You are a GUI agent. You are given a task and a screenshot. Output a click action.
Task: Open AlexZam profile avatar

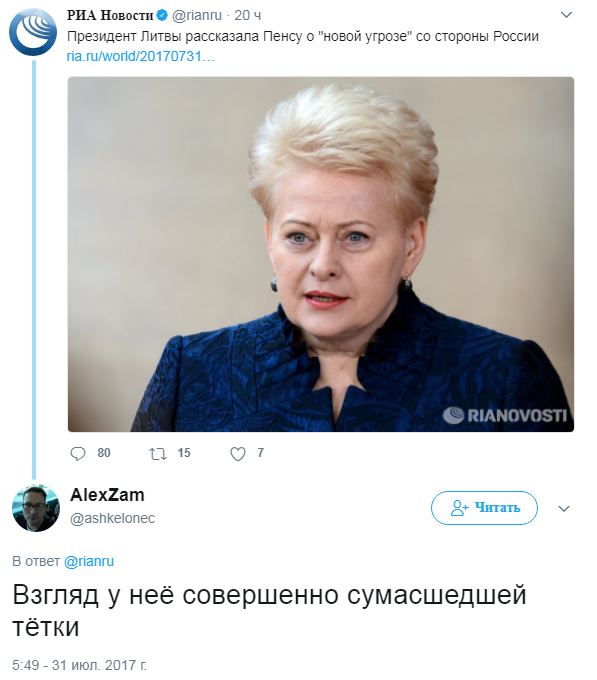coord(36,508)
